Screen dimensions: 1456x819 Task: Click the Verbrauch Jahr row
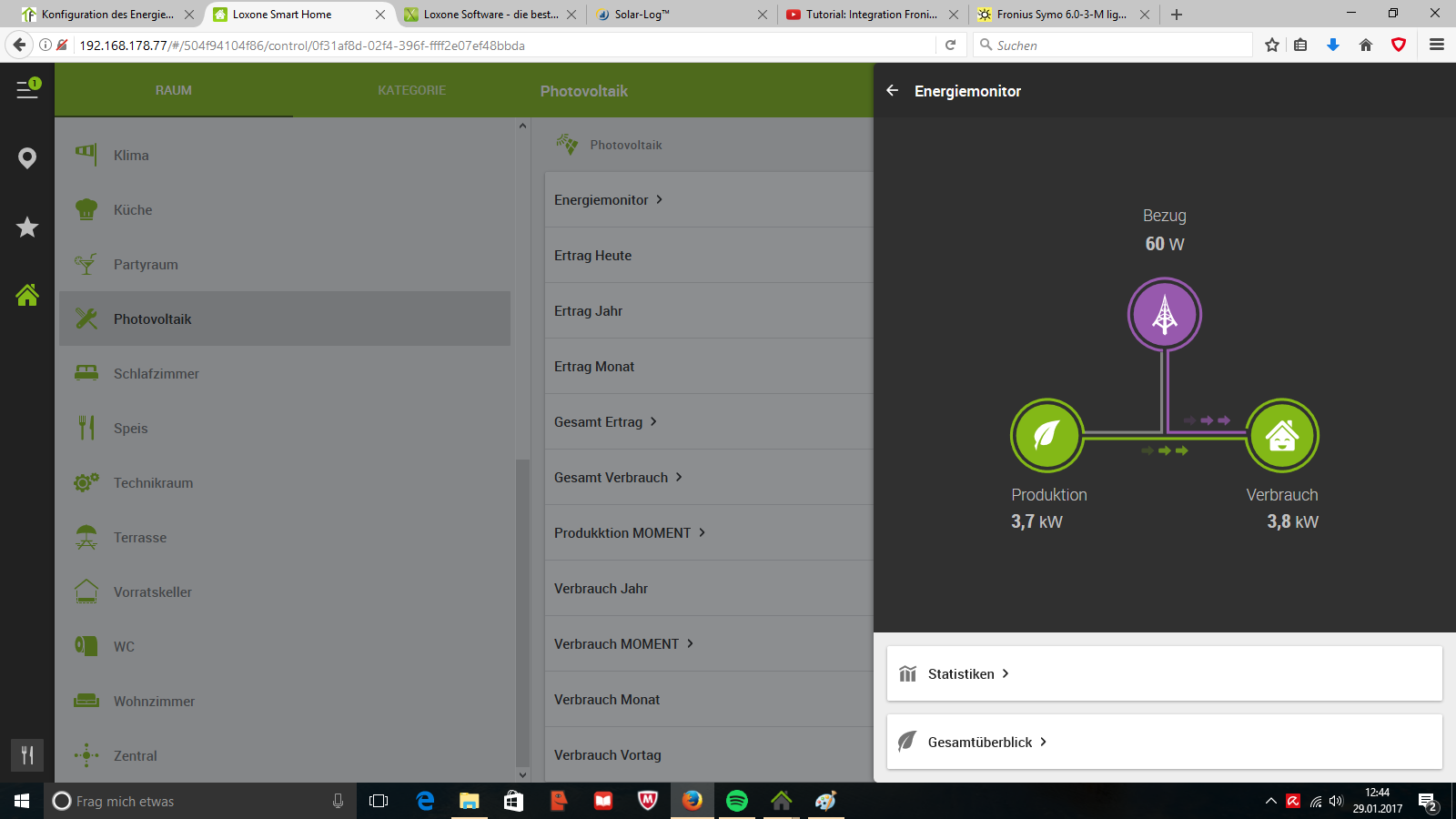[709, 588]
